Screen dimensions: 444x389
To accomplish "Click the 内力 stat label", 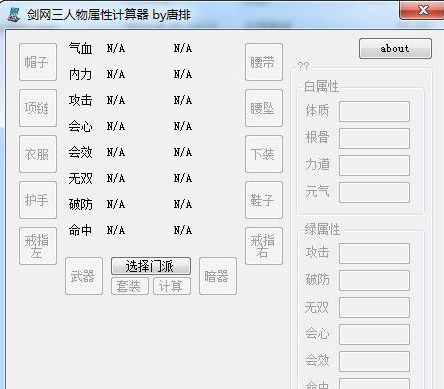I will click(x=80, y=74).
